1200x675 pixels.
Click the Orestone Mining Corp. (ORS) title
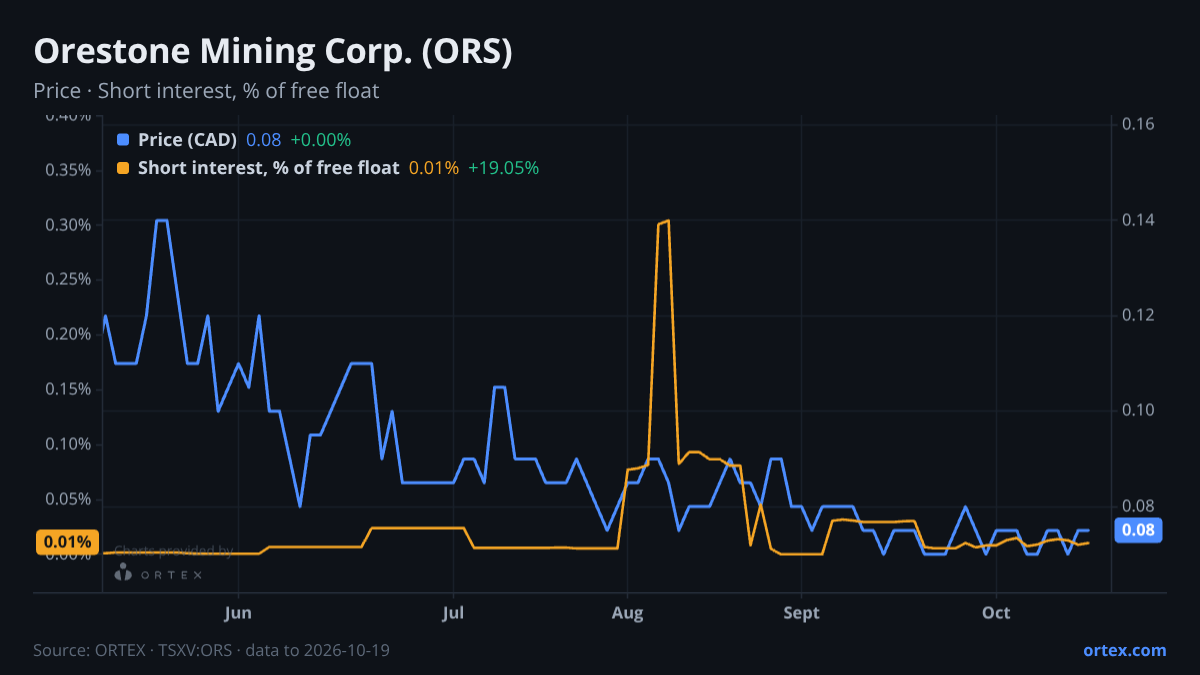pos(273,52)
